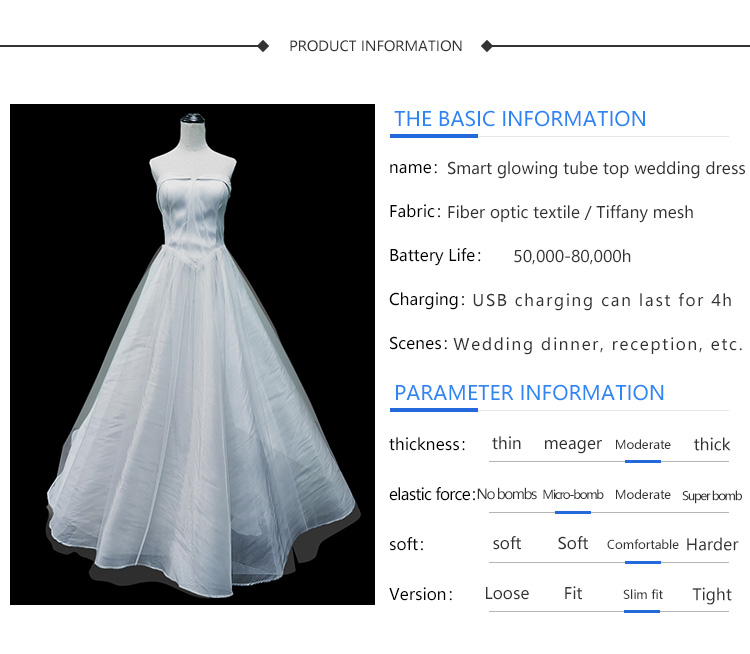Pick the Super bomb elastic option
The image size is (750, 654).
(711, 496)
